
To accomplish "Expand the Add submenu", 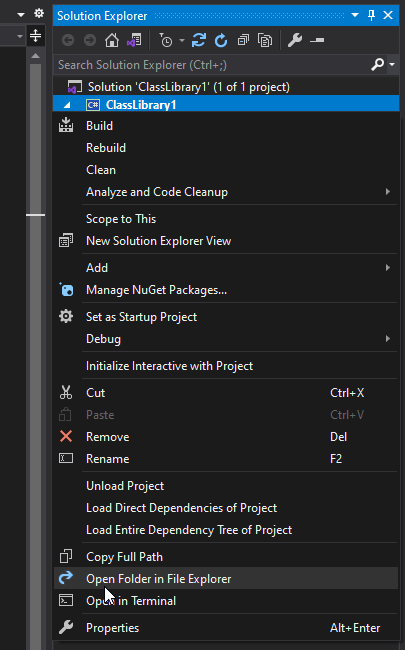I will pos(226,268).
